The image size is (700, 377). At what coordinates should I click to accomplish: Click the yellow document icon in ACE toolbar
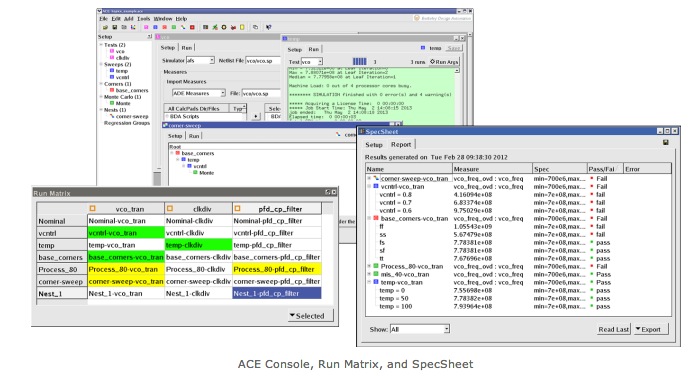coord(242,27)
